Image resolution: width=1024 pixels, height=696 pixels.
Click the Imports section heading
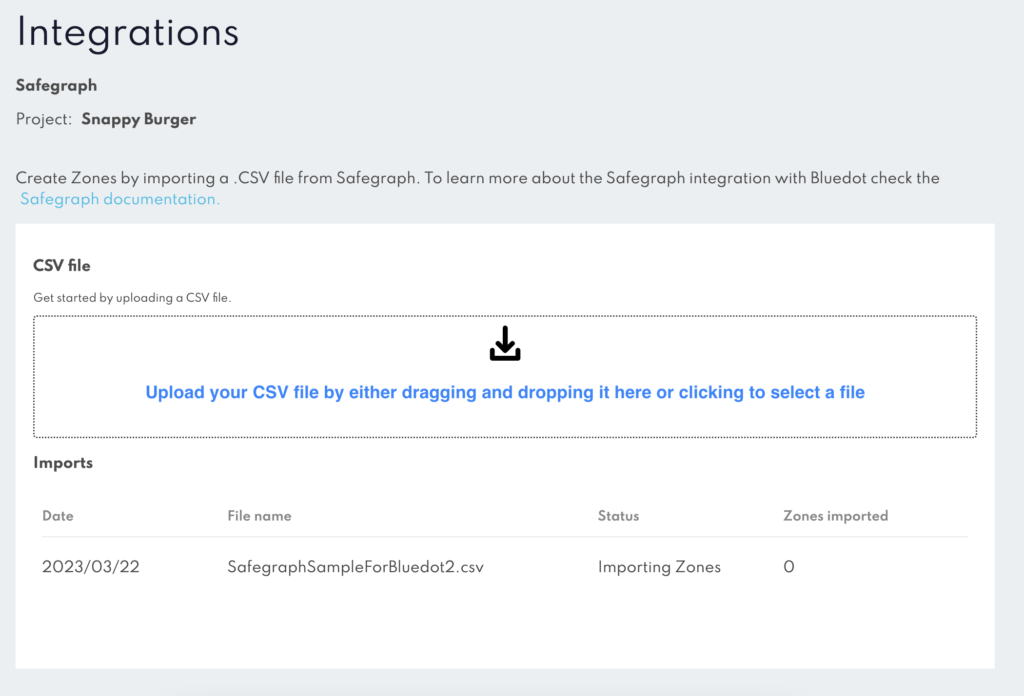(63, 463)
